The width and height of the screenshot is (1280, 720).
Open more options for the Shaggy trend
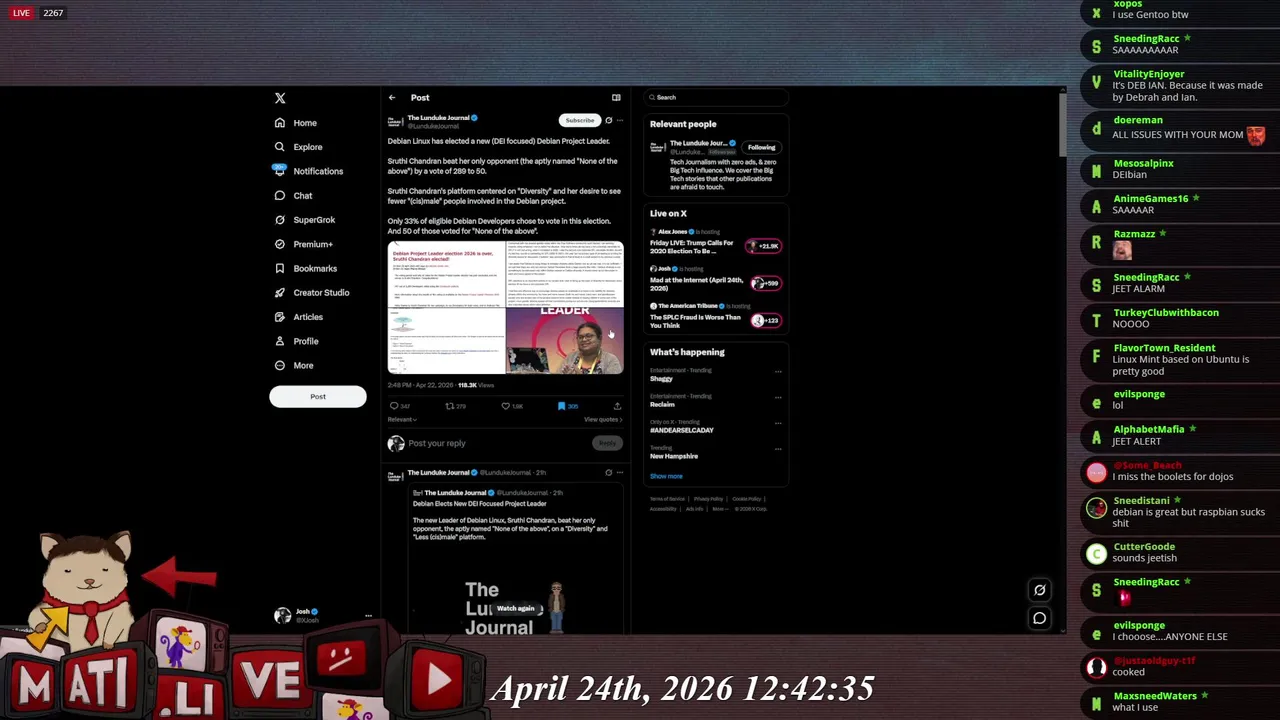[778, 372]
